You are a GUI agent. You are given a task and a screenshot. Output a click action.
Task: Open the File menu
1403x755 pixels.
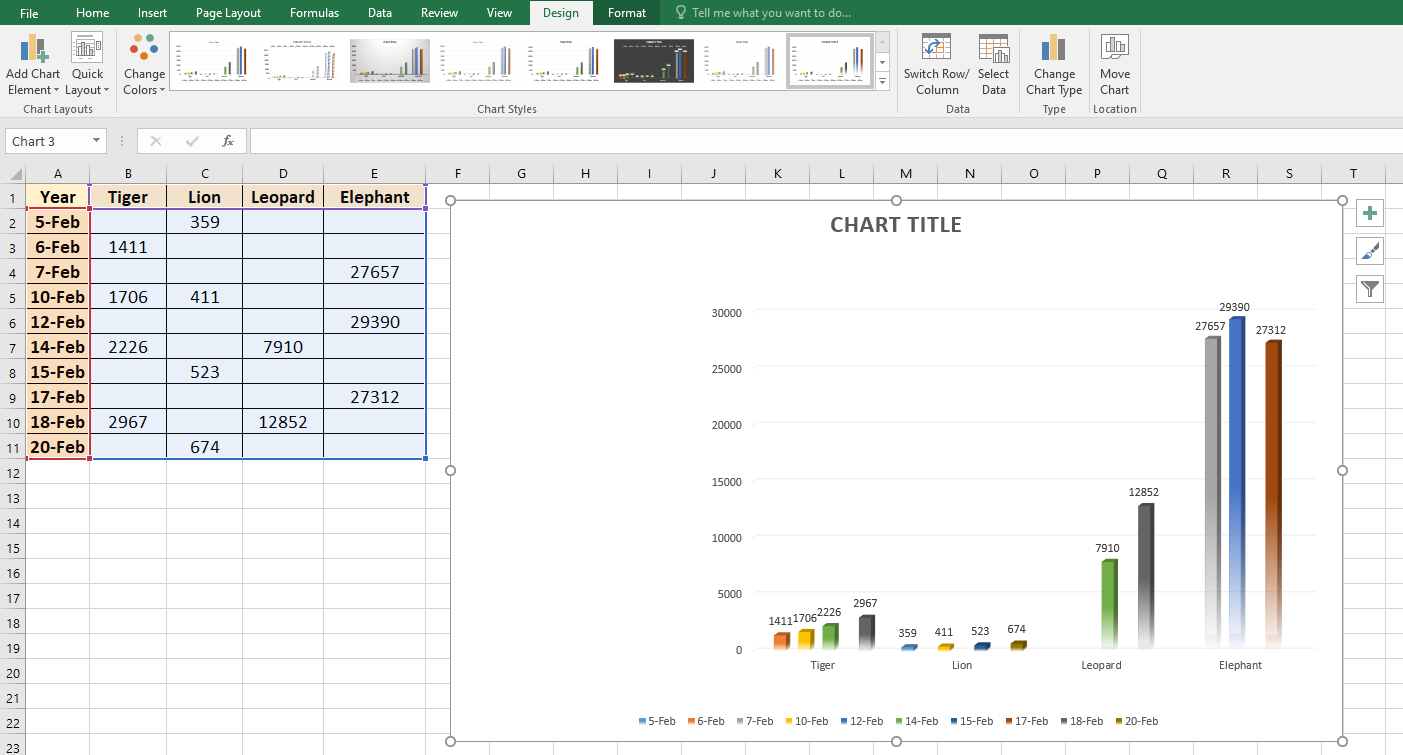pos(29,13)
